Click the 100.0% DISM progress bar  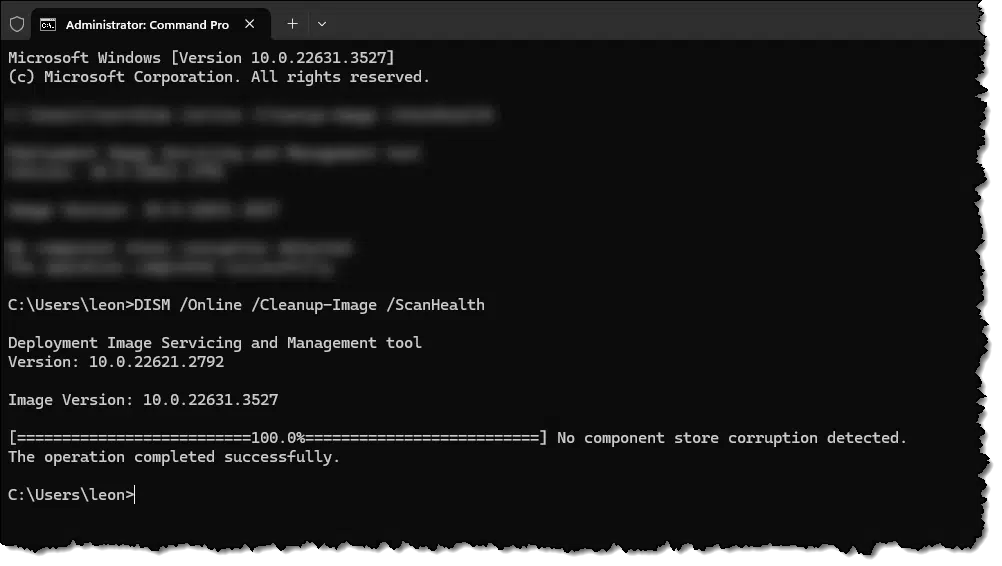click(278, 438)
